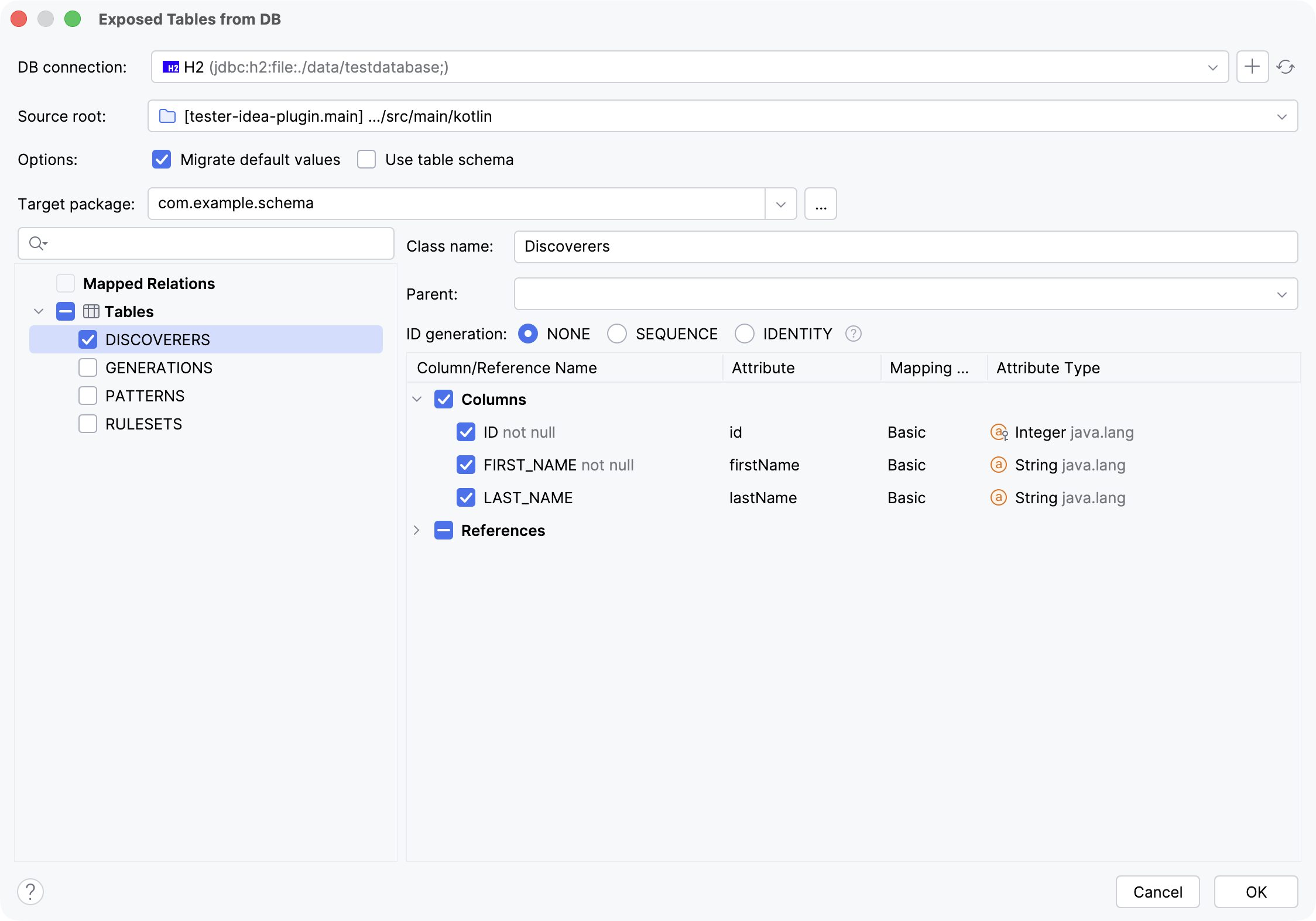Close the dialog with red window button
The height and width of the screenshot is (921, 1316).
(x=19, y=19)
